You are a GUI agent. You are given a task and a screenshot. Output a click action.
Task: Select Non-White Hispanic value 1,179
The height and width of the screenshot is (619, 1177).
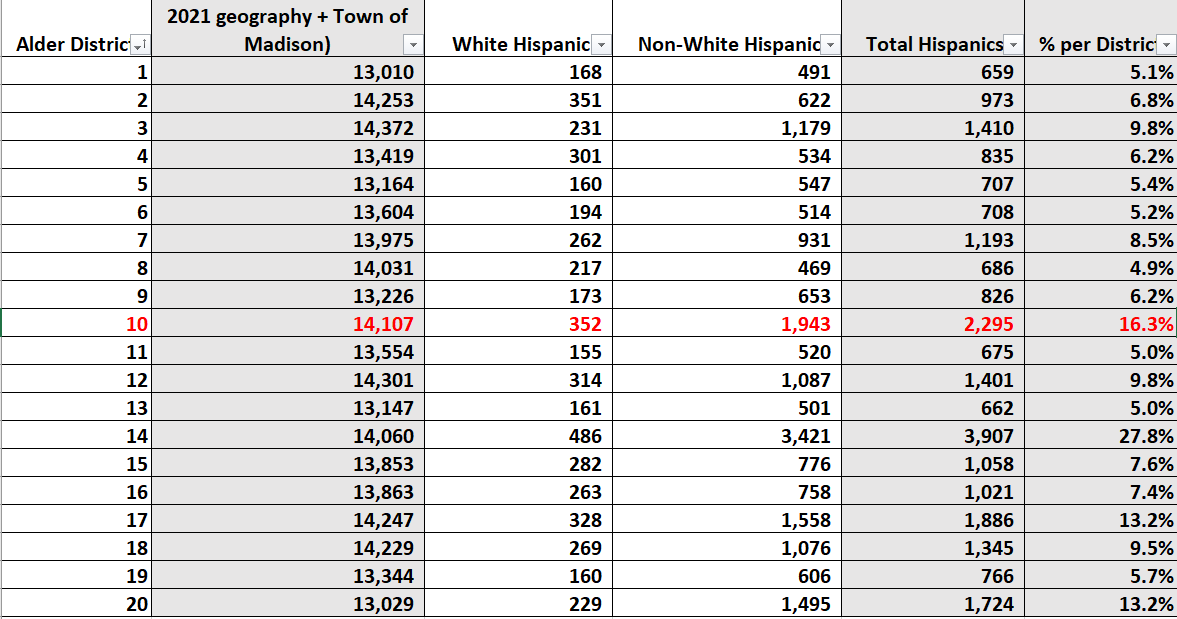pos(727,128)
